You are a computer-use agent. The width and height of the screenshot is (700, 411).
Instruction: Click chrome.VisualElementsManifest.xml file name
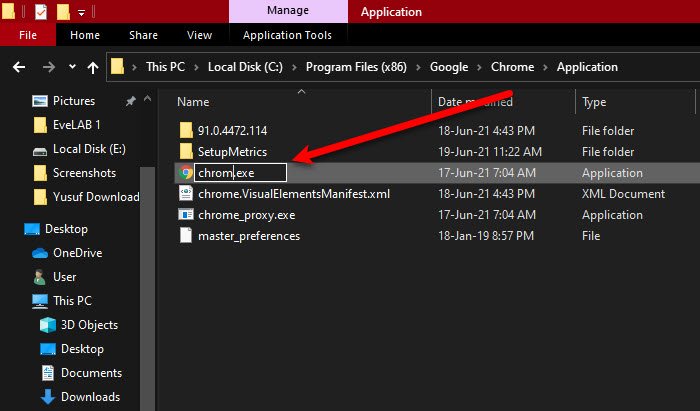[294, 193]
